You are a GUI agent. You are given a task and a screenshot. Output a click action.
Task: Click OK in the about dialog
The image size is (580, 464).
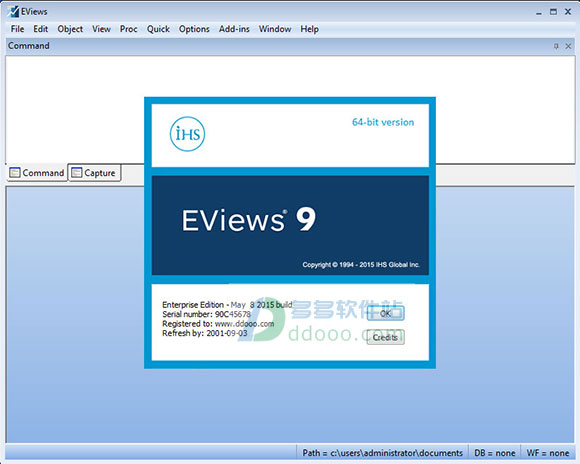(385, 313)
